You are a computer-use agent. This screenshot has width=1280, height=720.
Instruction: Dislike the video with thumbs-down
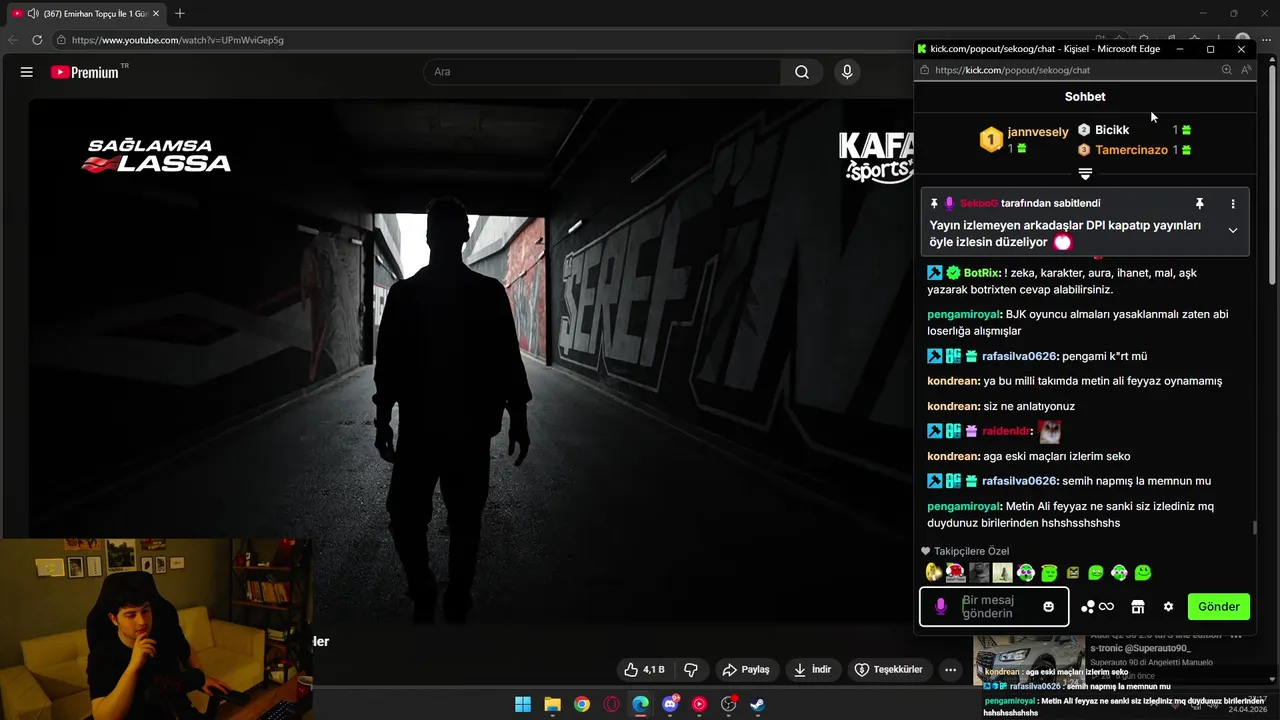click(x=691, y=670)
